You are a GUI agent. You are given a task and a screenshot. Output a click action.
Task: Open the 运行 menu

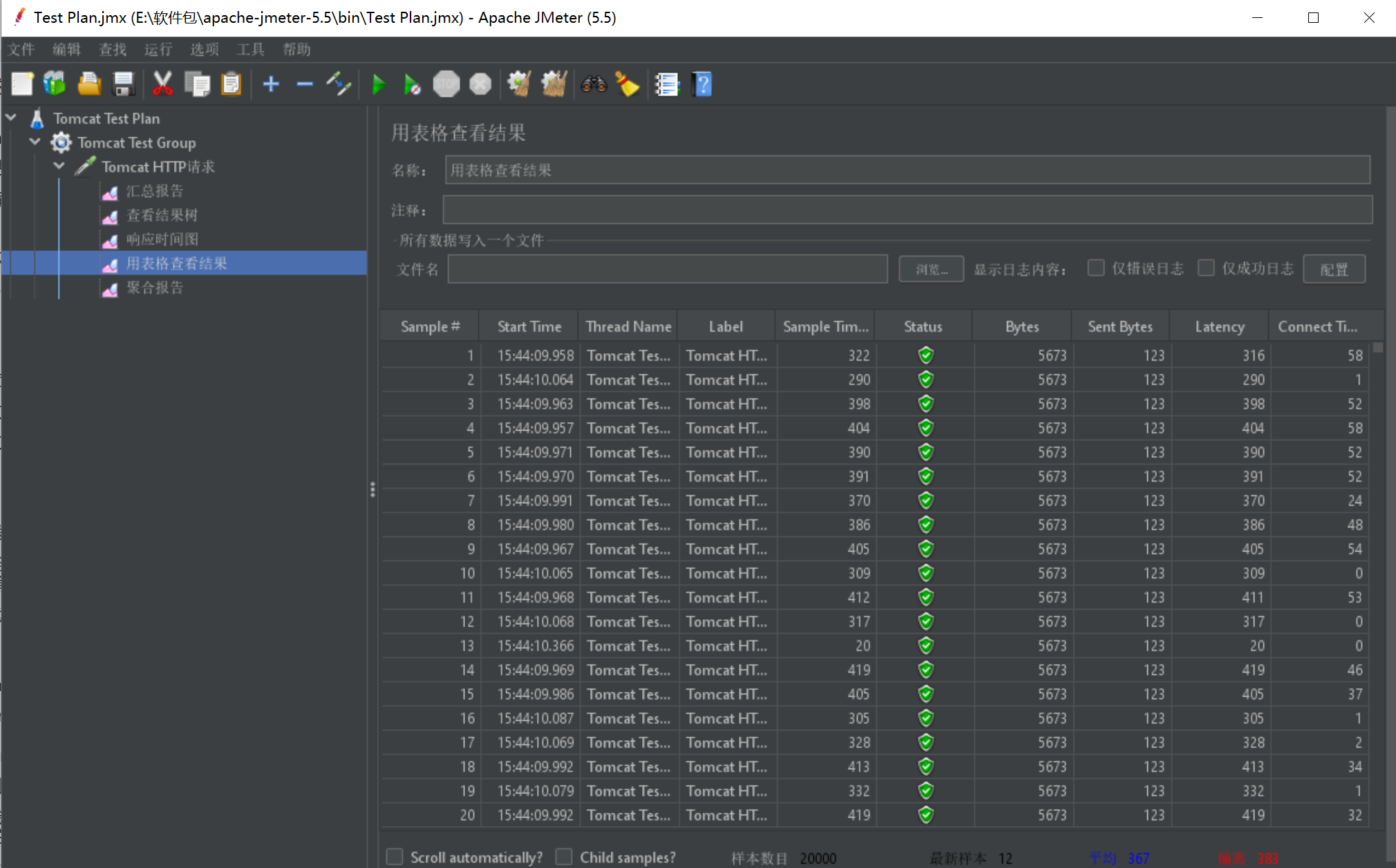(x=158, y=49)
